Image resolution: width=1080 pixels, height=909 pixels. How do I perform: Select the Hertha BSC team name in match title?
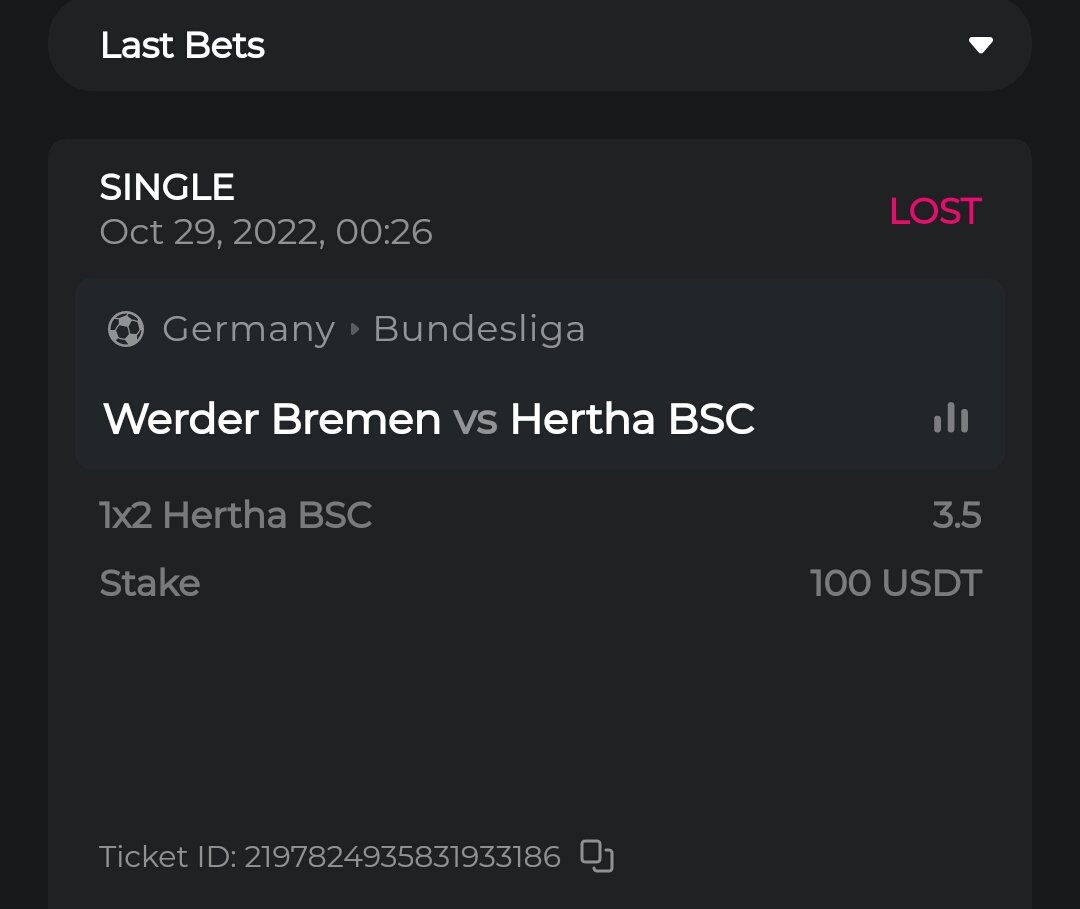click(632, 419)
